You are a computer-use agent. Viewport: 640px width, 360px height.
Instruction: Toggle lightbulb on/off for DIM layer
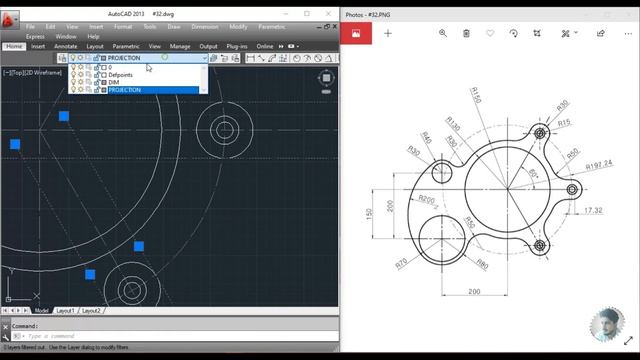coord(73,82)
